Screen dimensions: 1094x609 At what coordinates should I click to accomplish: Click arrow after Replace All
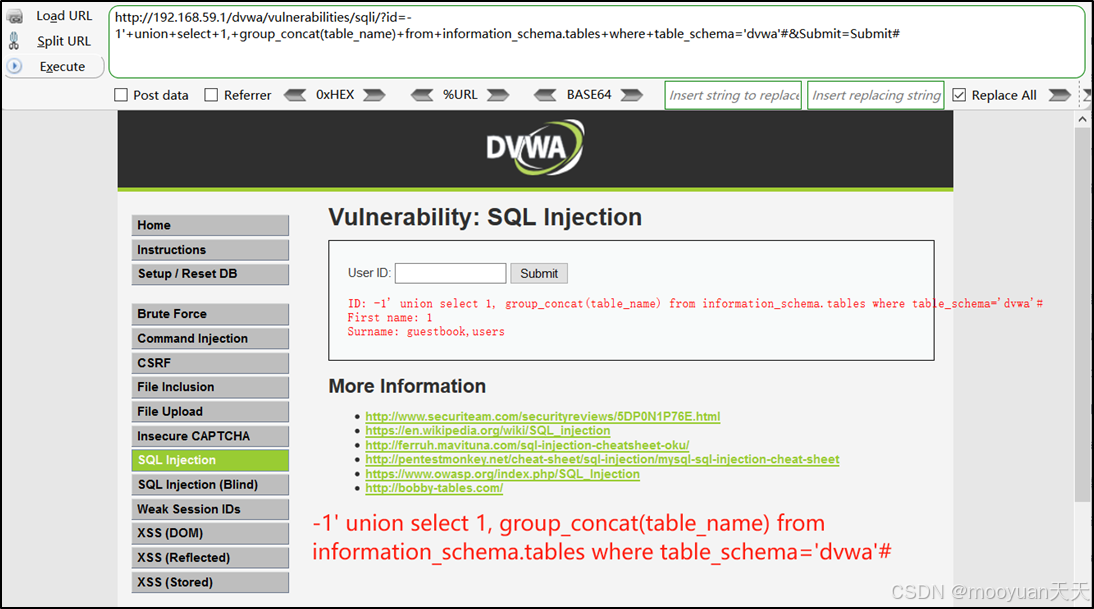[1059, 95]
